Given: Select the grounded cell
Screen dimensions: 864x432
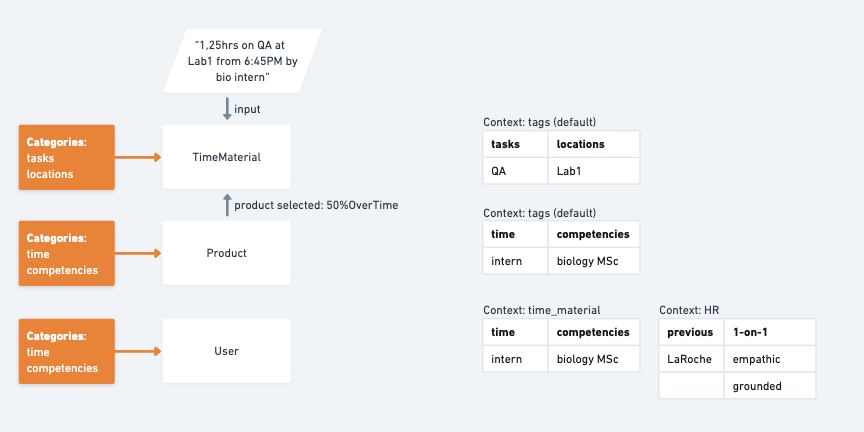Looking at the screenshot, I should pyautogui.click(x=770, y=386).
